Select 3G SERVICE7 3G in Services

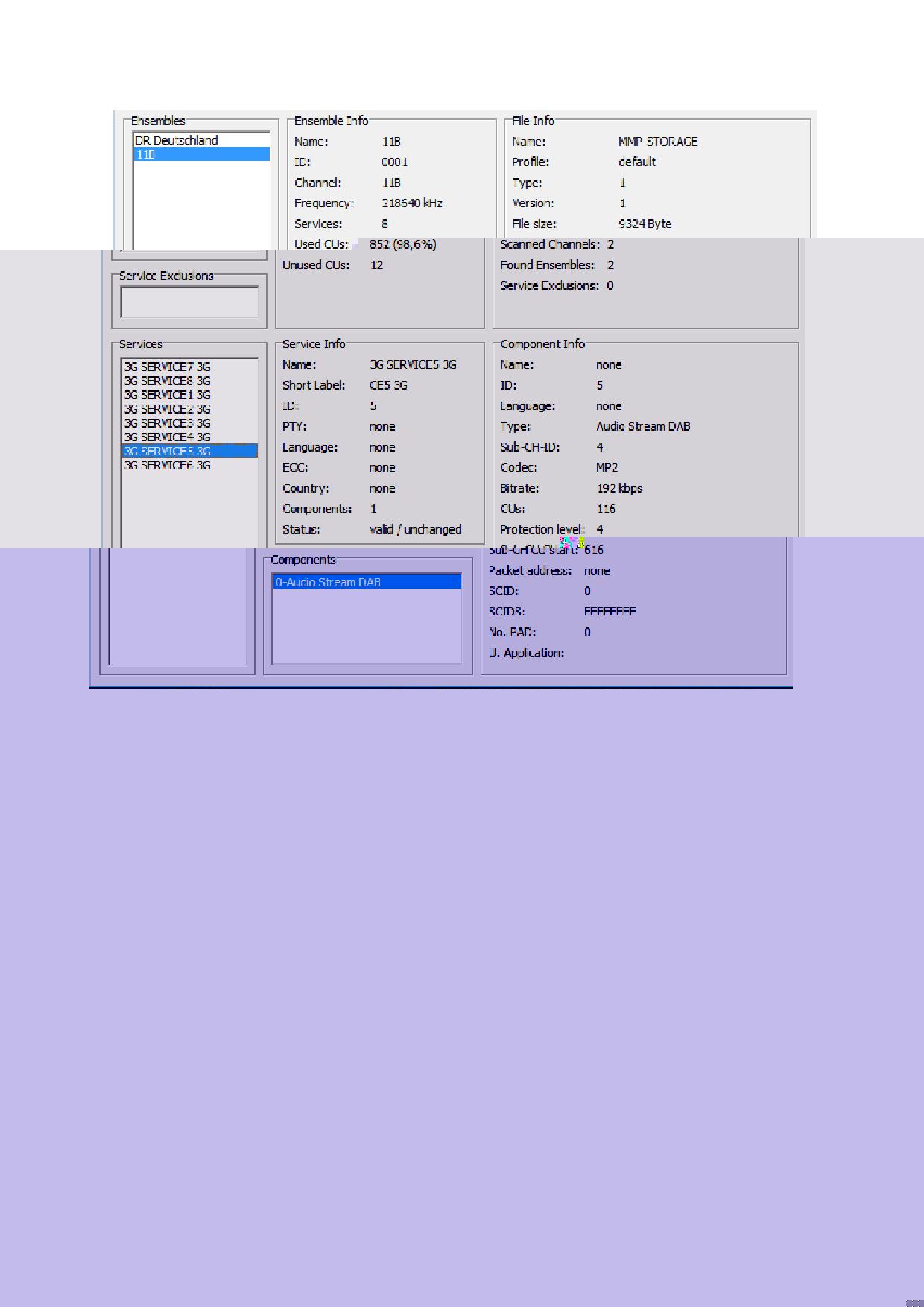coord(167,367)
